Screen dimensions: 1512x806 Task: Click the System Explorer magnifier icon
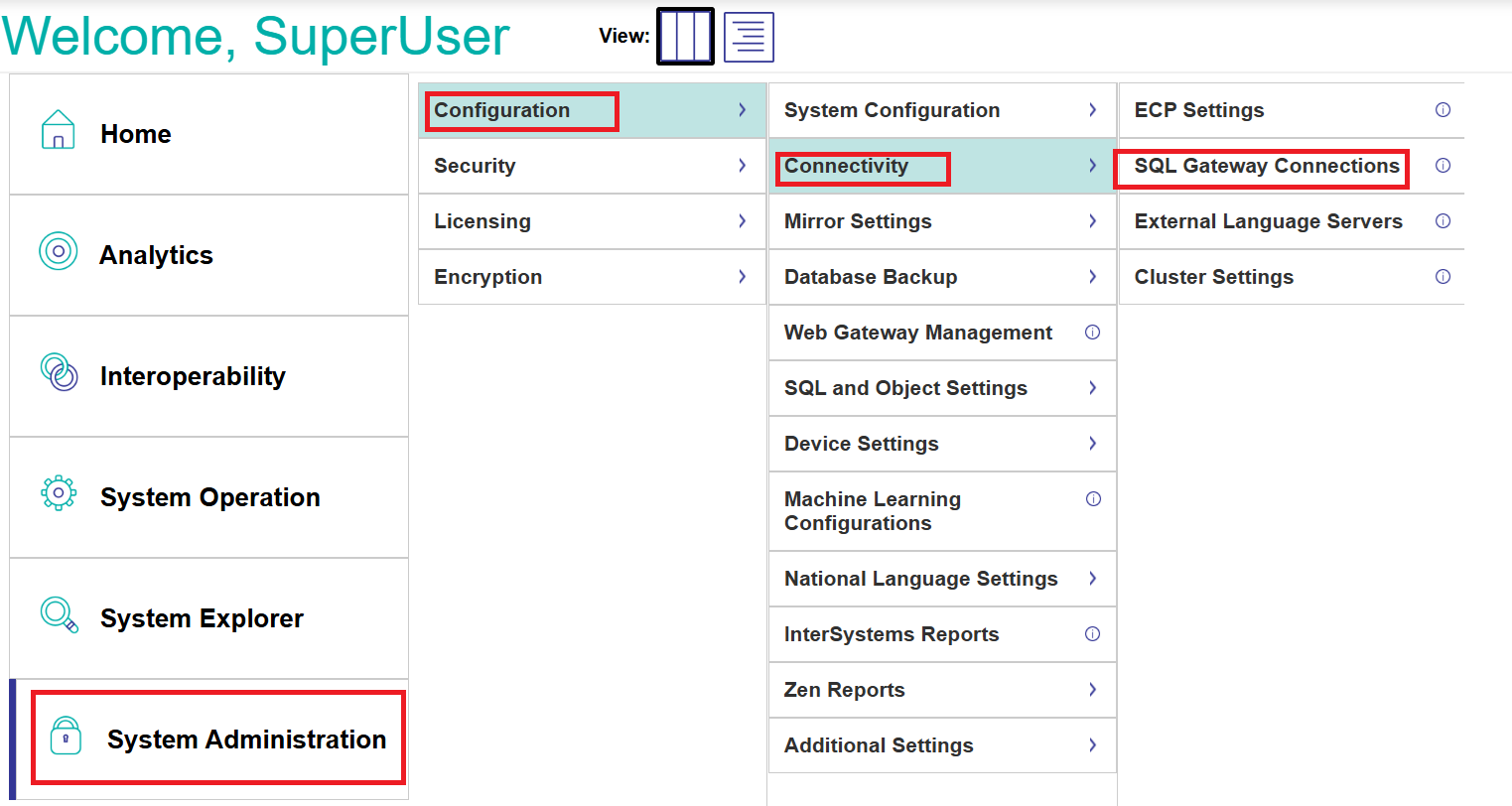coord(59,614)
